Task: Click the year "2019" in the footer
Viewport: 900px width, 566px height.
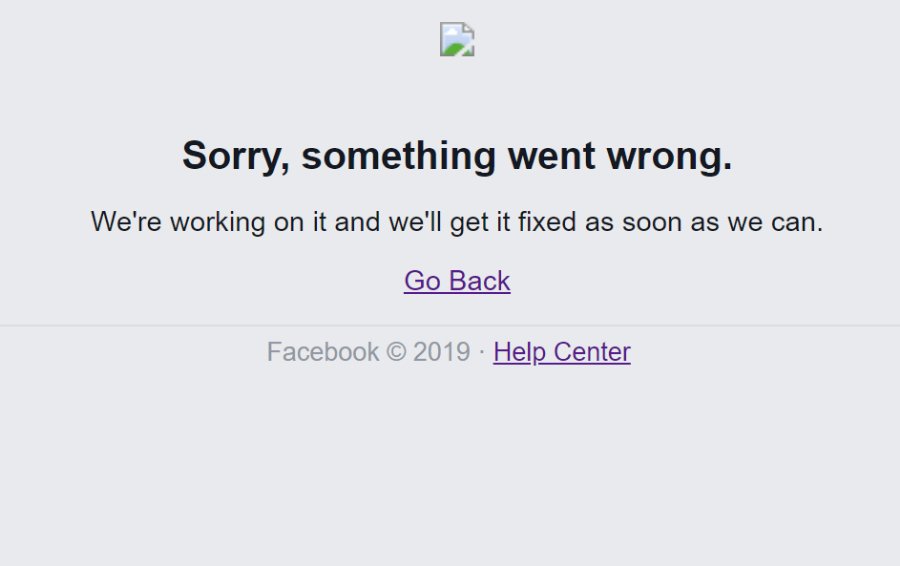Action: coord(441,352)
